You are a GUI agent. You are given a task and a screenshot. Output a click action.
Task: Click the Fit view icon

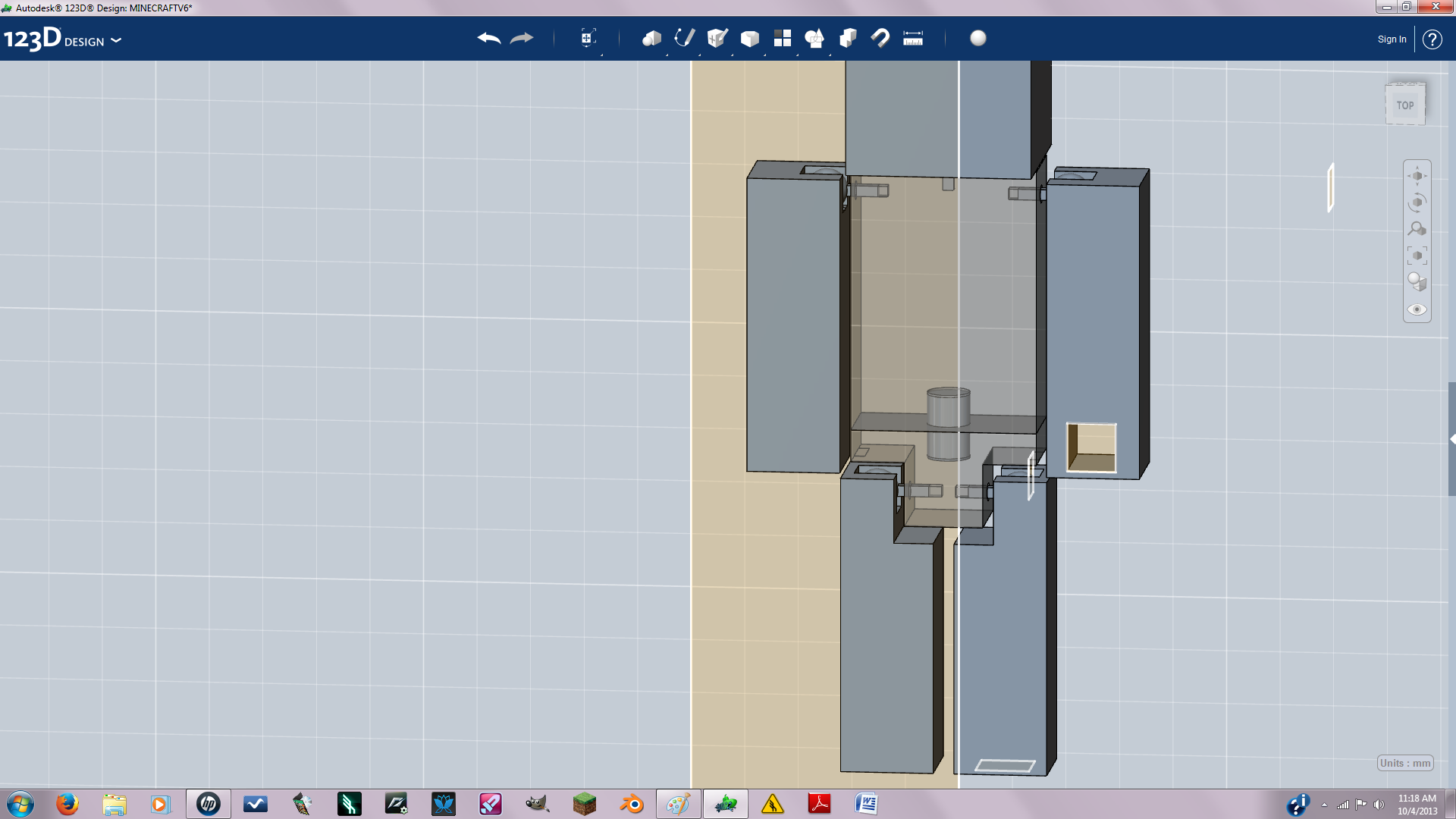click(x=1417, y=256)
